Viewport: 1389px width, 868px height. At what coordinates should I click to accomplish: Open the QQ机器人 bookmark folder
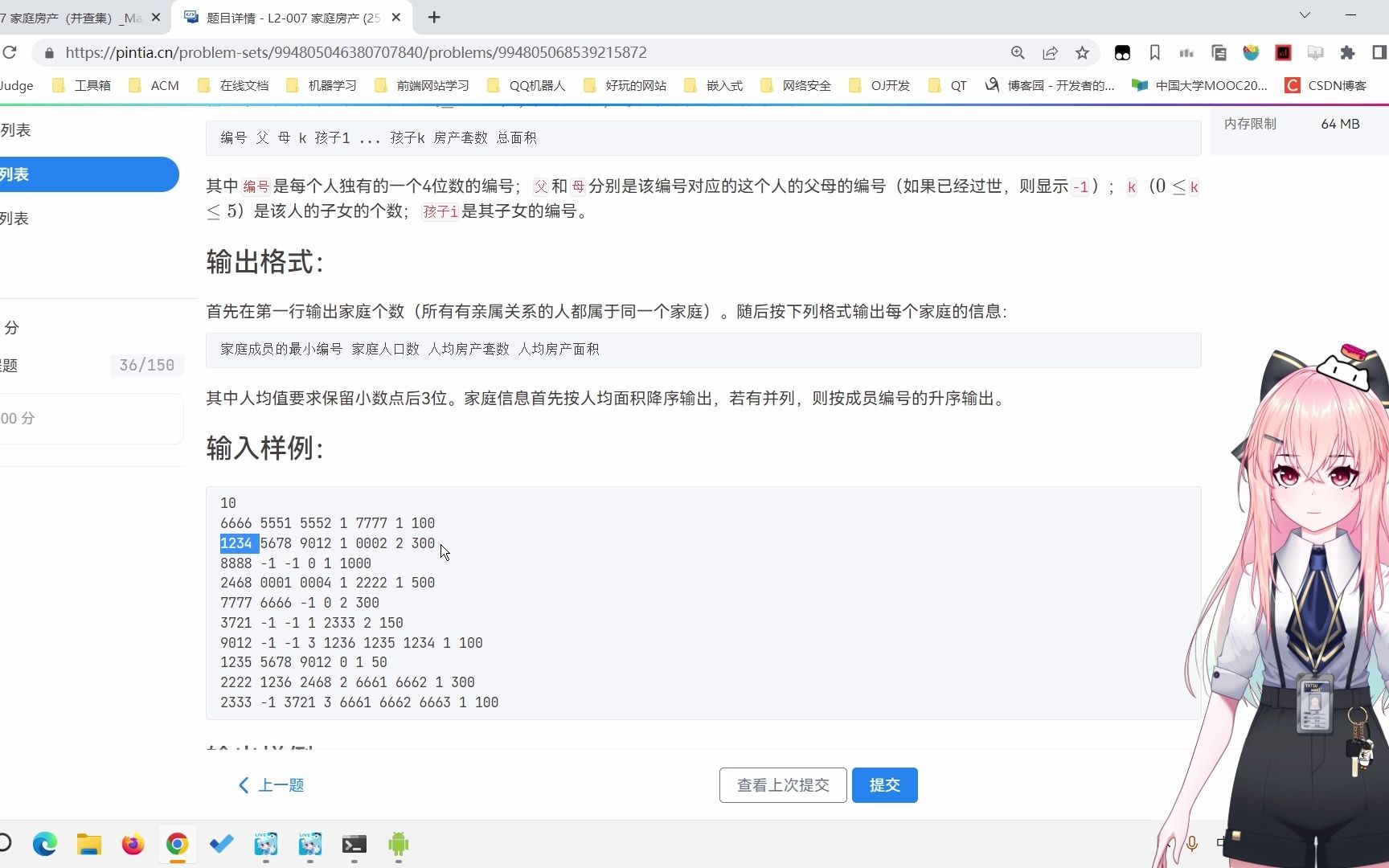(x=527, y=85)
